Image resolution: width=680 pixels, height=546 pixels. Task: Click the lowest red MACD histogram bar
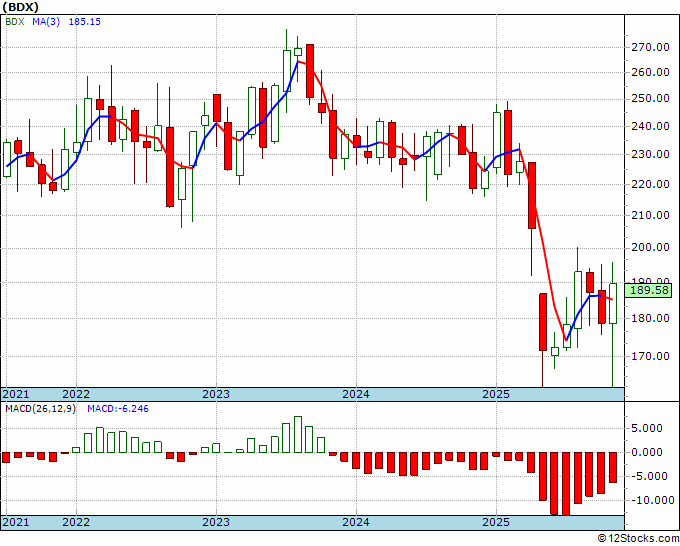tap(566, 484)
